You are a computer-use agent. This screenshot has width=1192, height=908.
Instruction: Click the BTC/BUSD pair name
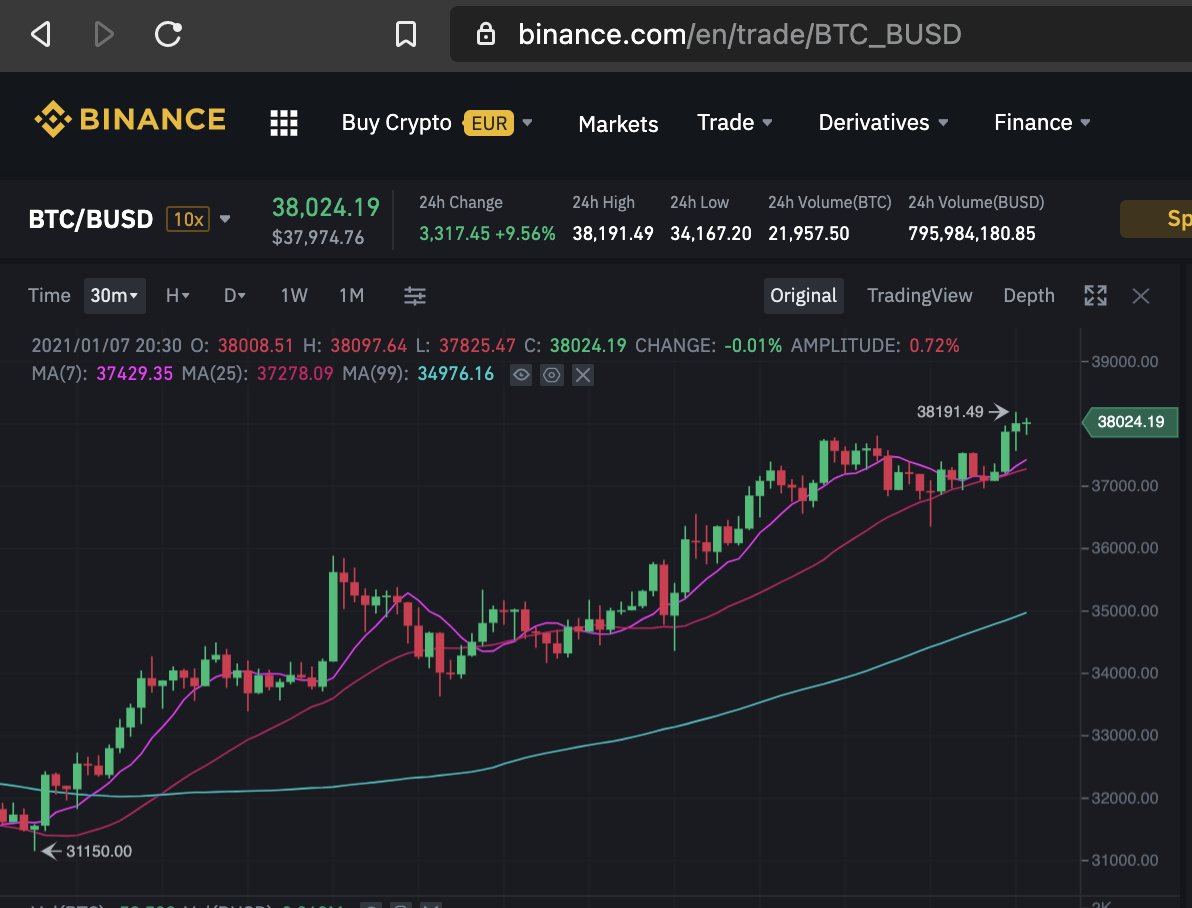[90, 219]
